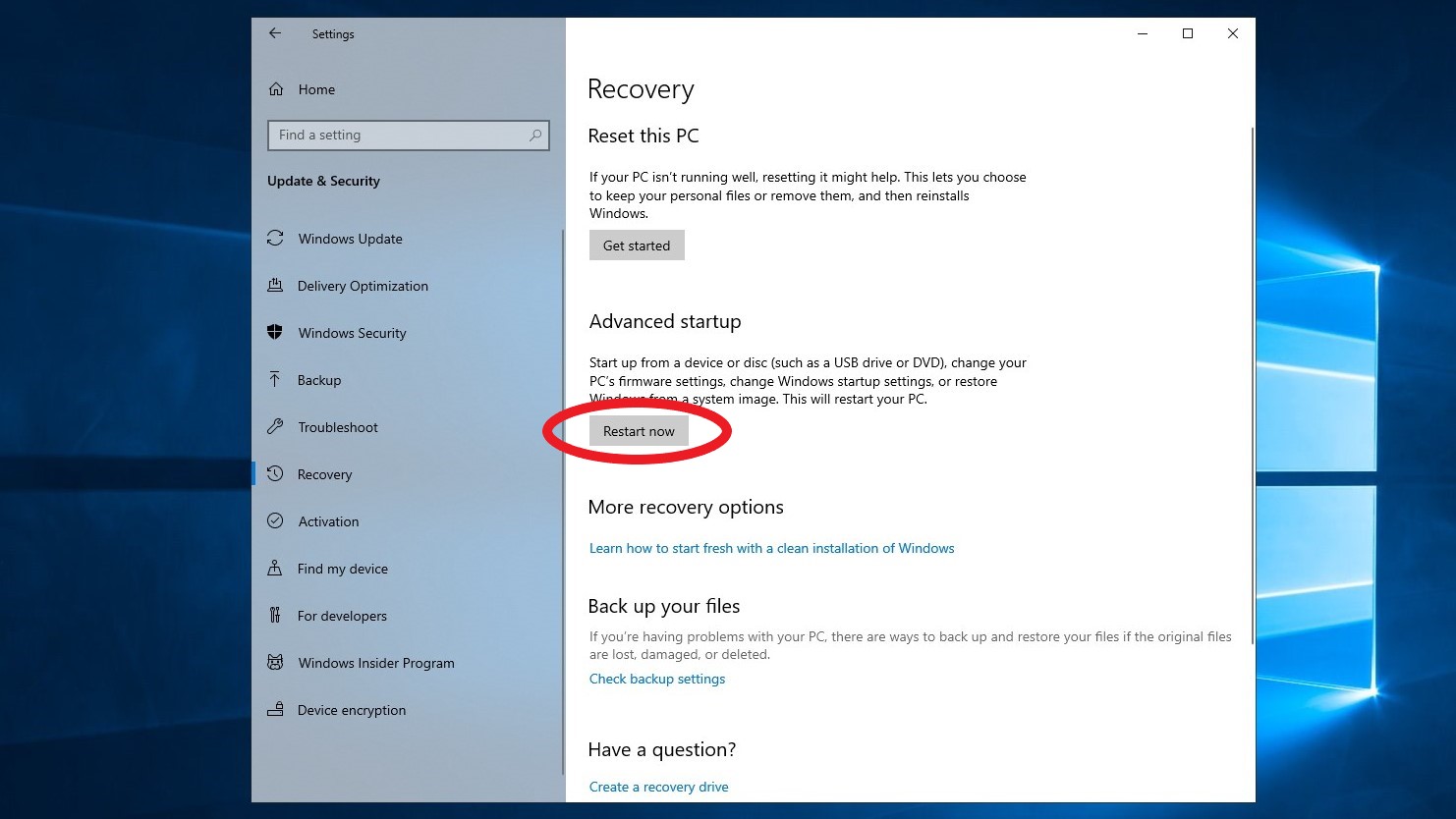Click the Reset this PC heading
1456x819 pixels.
pos(644,136)
